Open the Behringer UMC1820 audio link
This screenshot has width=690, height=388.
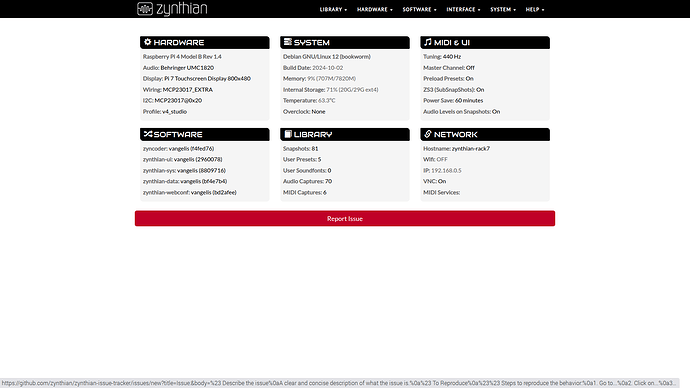[x=187, y=68]
